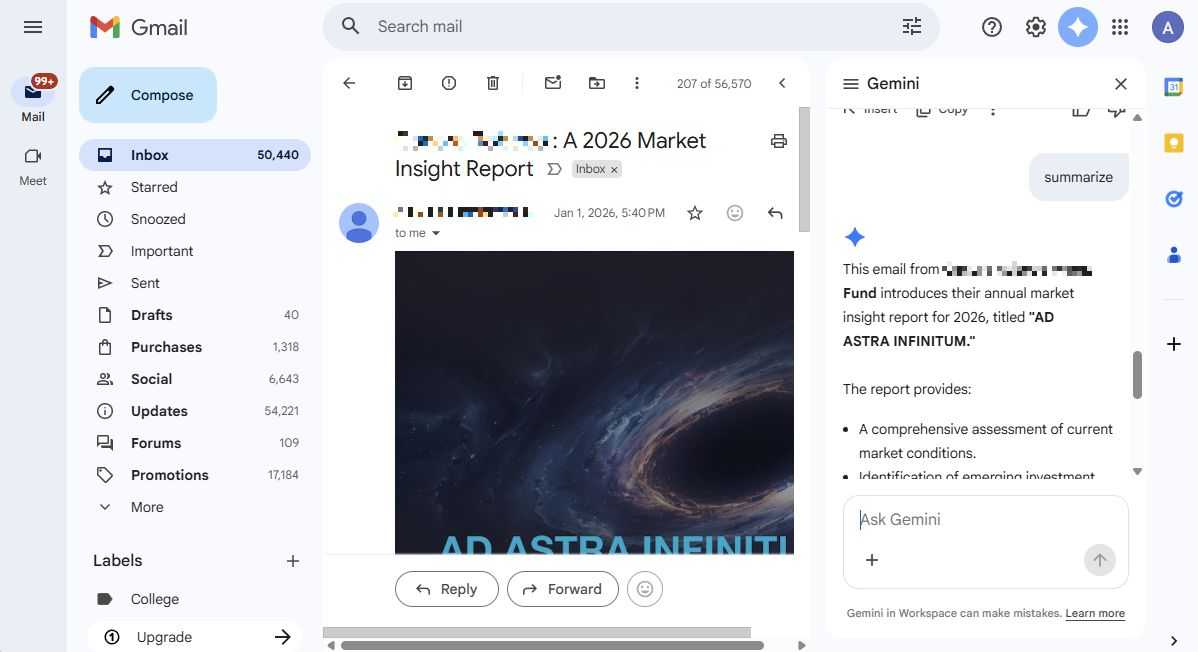
Task: Go to newer email chevron
Action: pyautogui.click(x=782, y=83)
